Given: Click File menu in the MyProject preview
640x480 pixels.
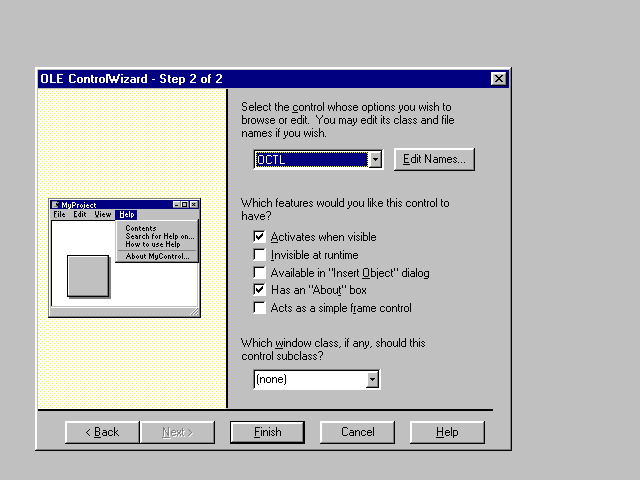Looking at the screenshot, I should click(x=59, y=215).
